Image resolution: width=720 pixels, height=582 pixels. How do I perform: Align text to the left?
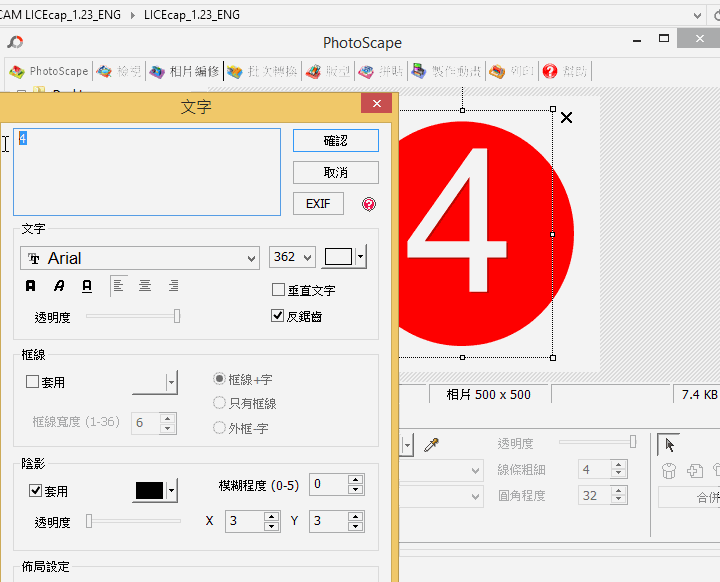[x=118, y=286]
